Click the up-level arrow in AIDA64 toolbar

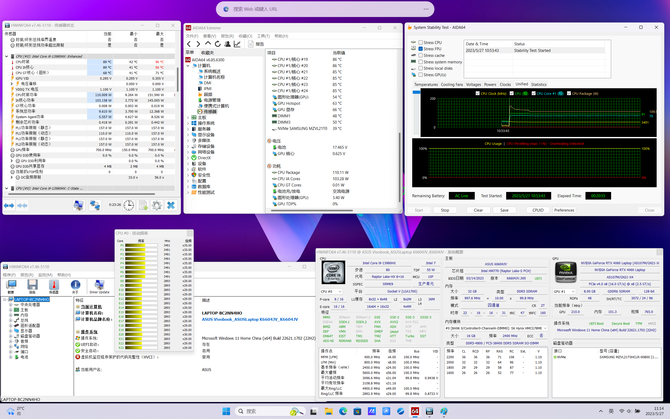[208, 44]
